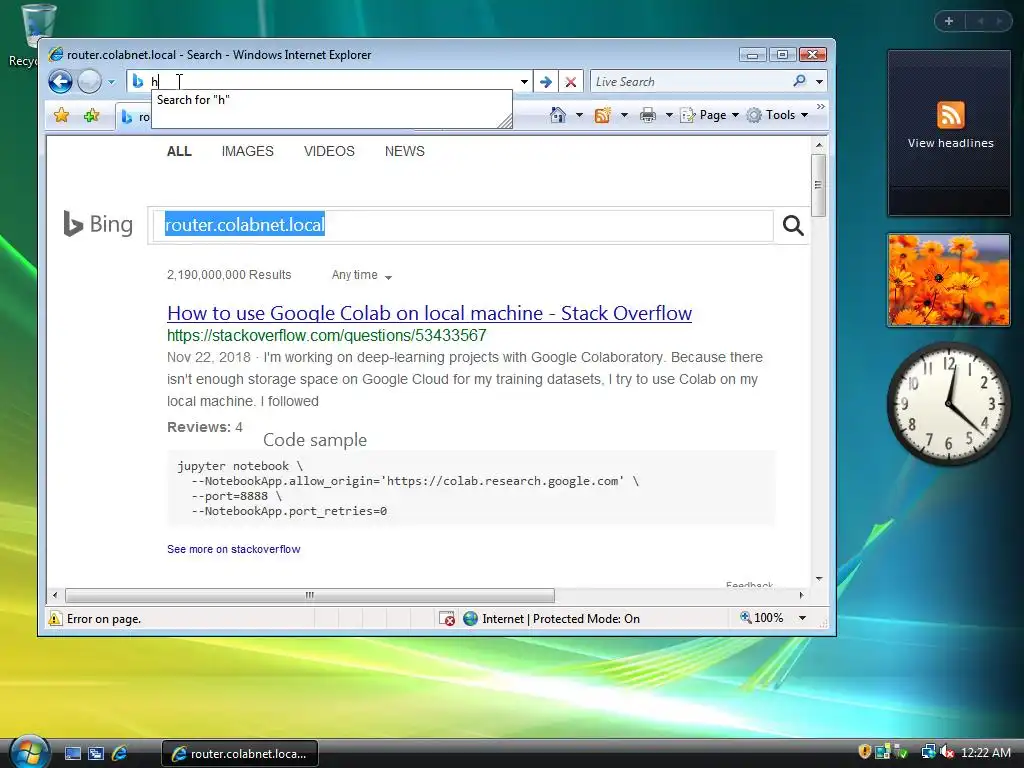This screenshot has width=1024, height=768.
Task: Click the Windows Sidebar tray icon
Action: [x=883, y=752]
